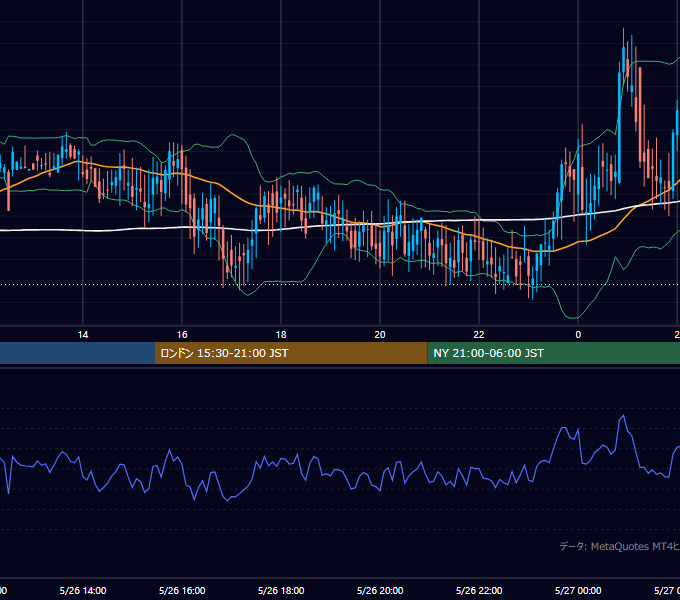Click the blue session bar before ロンドン
The height and width of the screenshot is (600, 680).
click(x=77, y=353)
